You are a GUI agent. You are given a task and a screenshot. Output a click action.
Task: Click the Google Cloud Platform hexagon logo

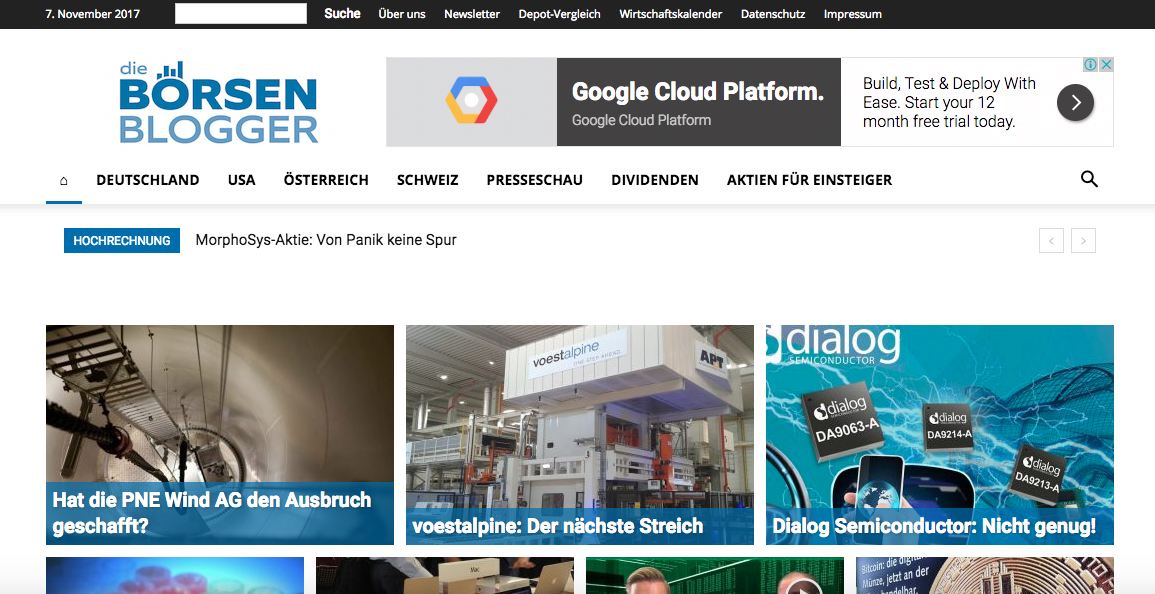(x=471, y=100)
